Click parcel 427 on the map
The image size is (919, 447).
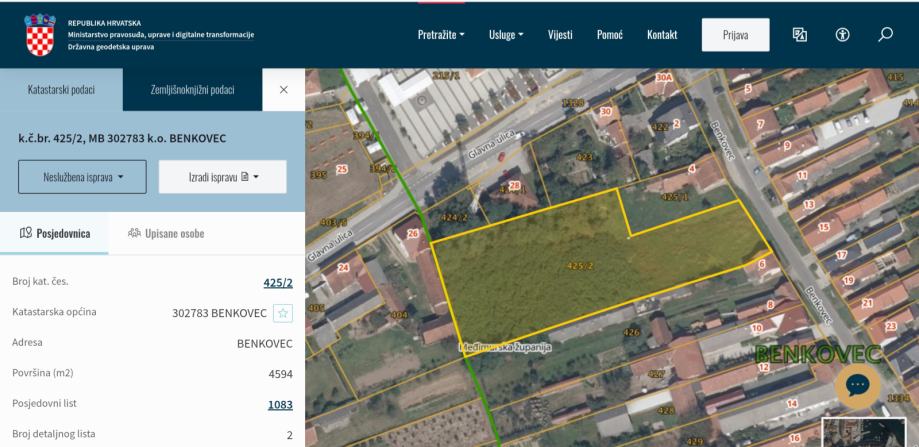(x=656, y=374)
